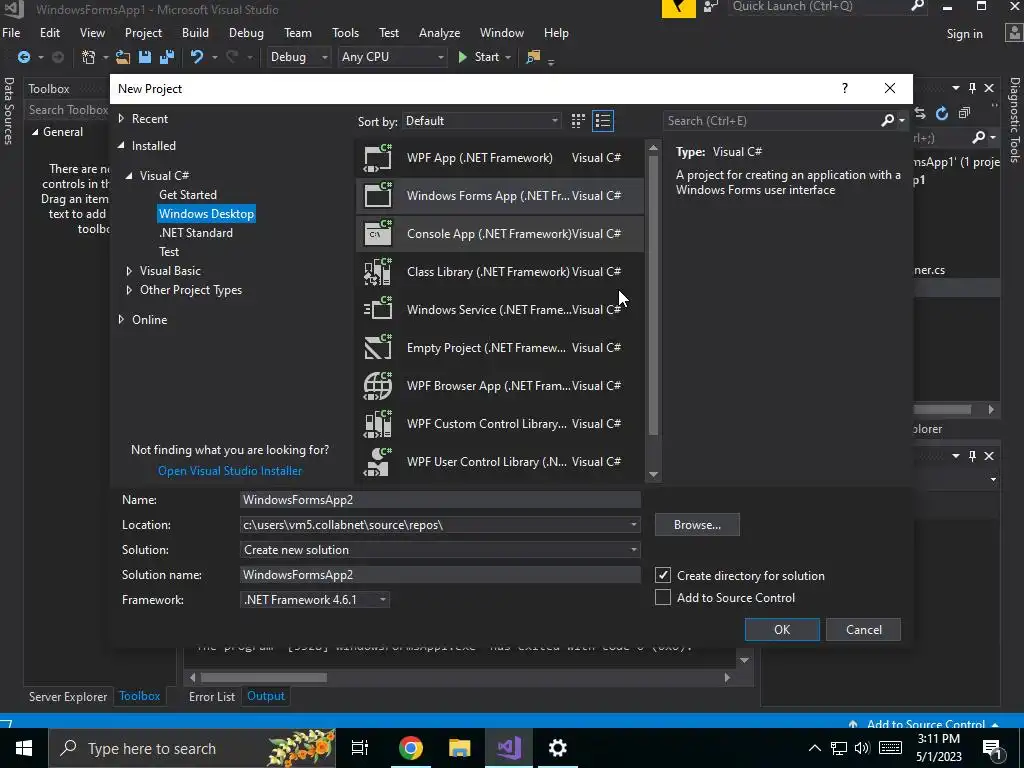Click Solution Explorer refresh icon

pos(942,114)
